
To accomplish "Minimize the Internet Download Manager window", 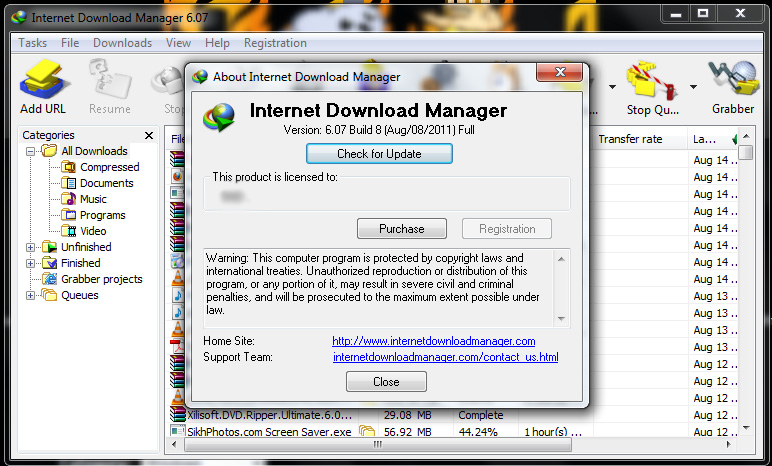I will 676,13.
